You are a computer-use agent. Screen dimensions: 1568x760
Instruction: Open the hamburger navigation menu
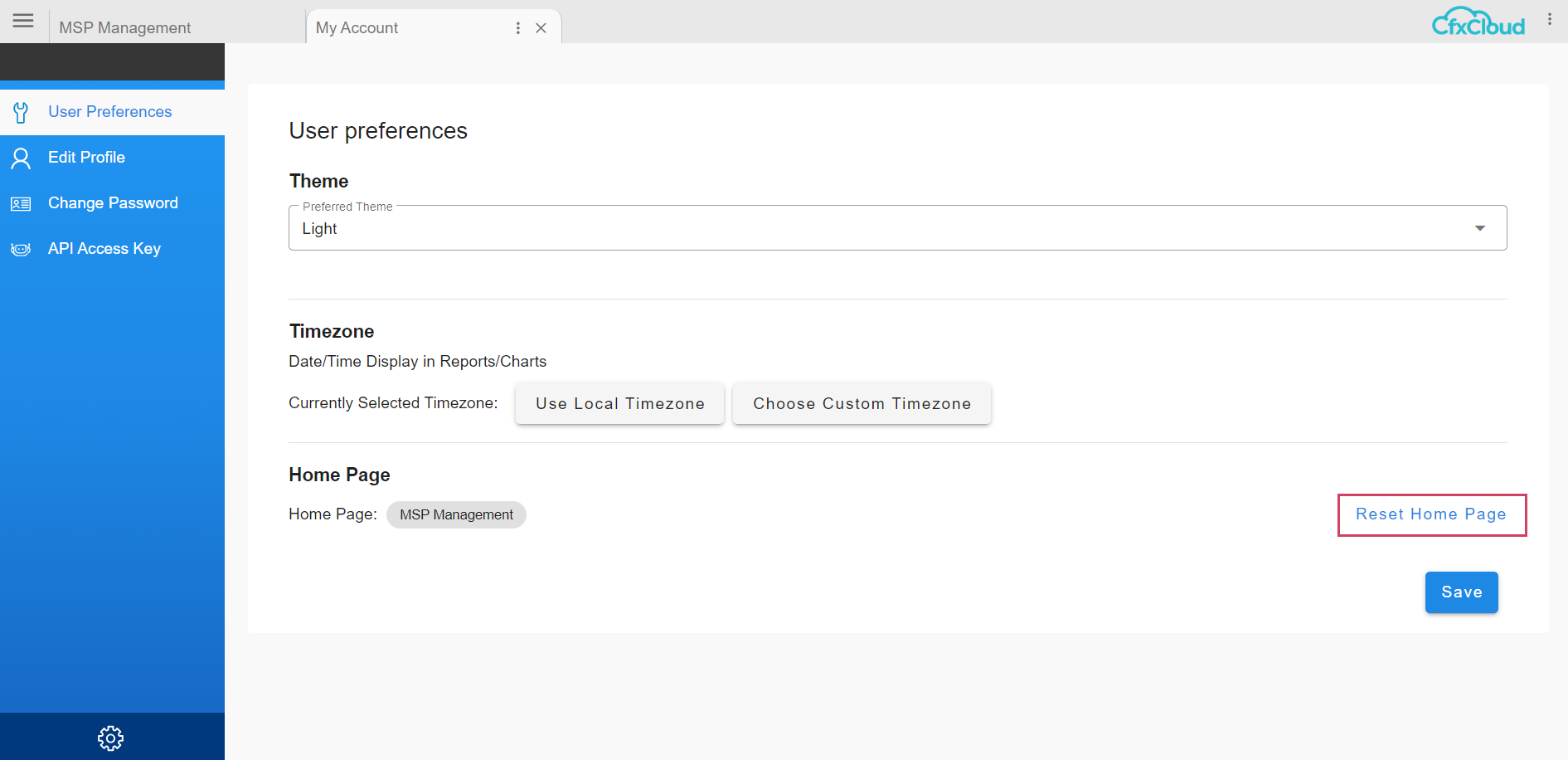coord(23,21)
